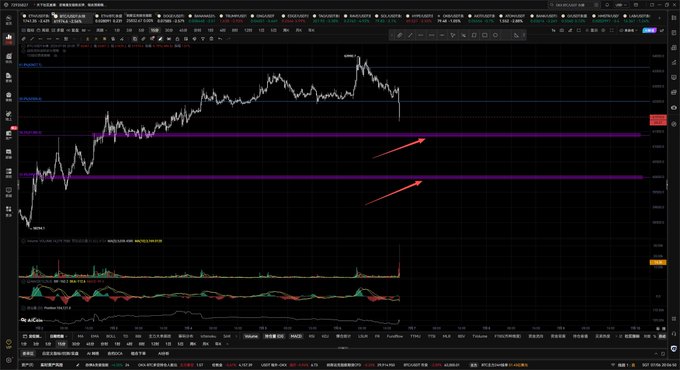
Task: Click the first pencil icon in drawing toolbar
Action: click(x=24, y=39)
